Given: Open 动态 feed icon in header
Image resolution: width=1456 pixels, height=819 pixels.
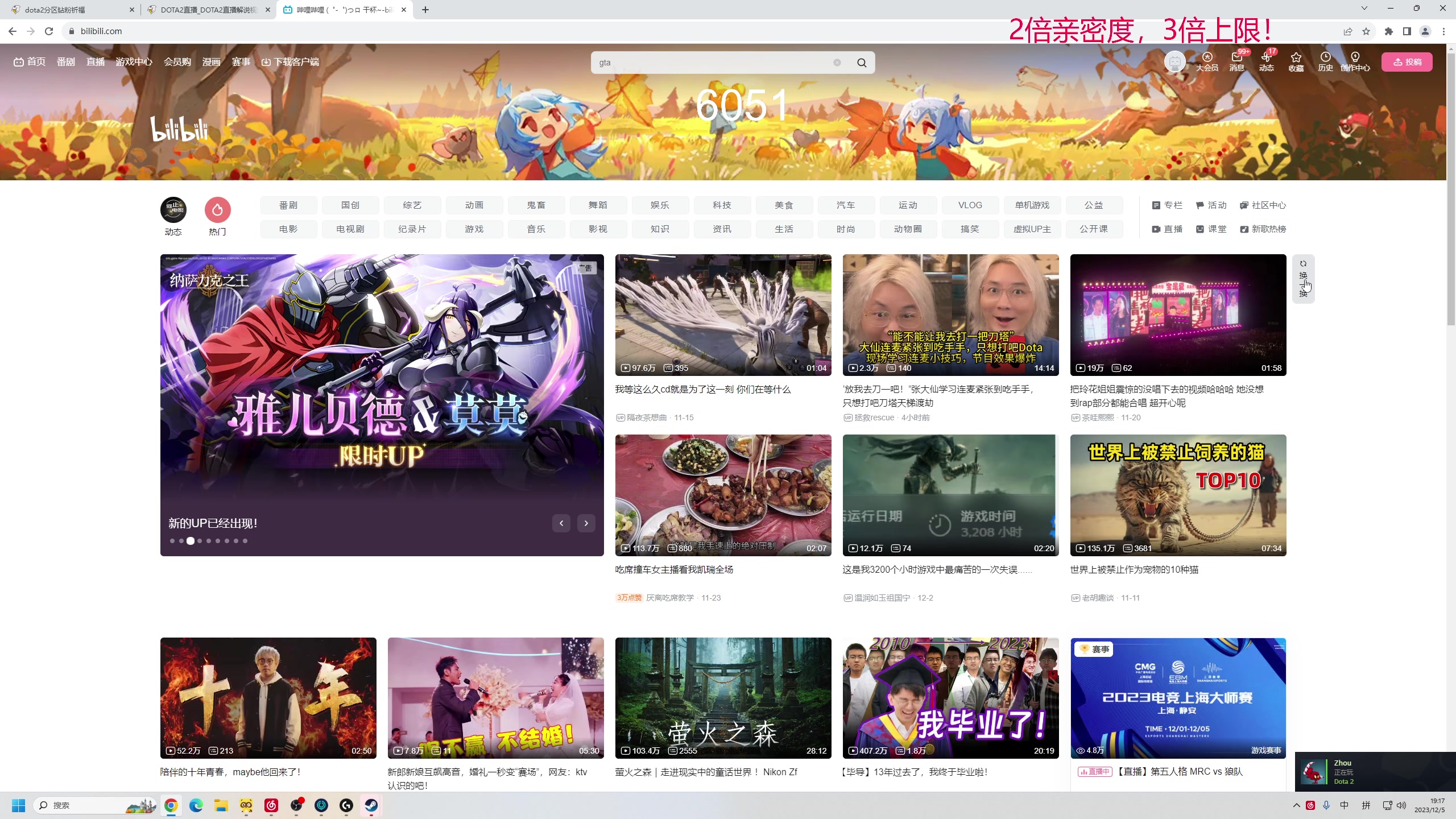Looking at the screenshot, I should [1266, 62].
